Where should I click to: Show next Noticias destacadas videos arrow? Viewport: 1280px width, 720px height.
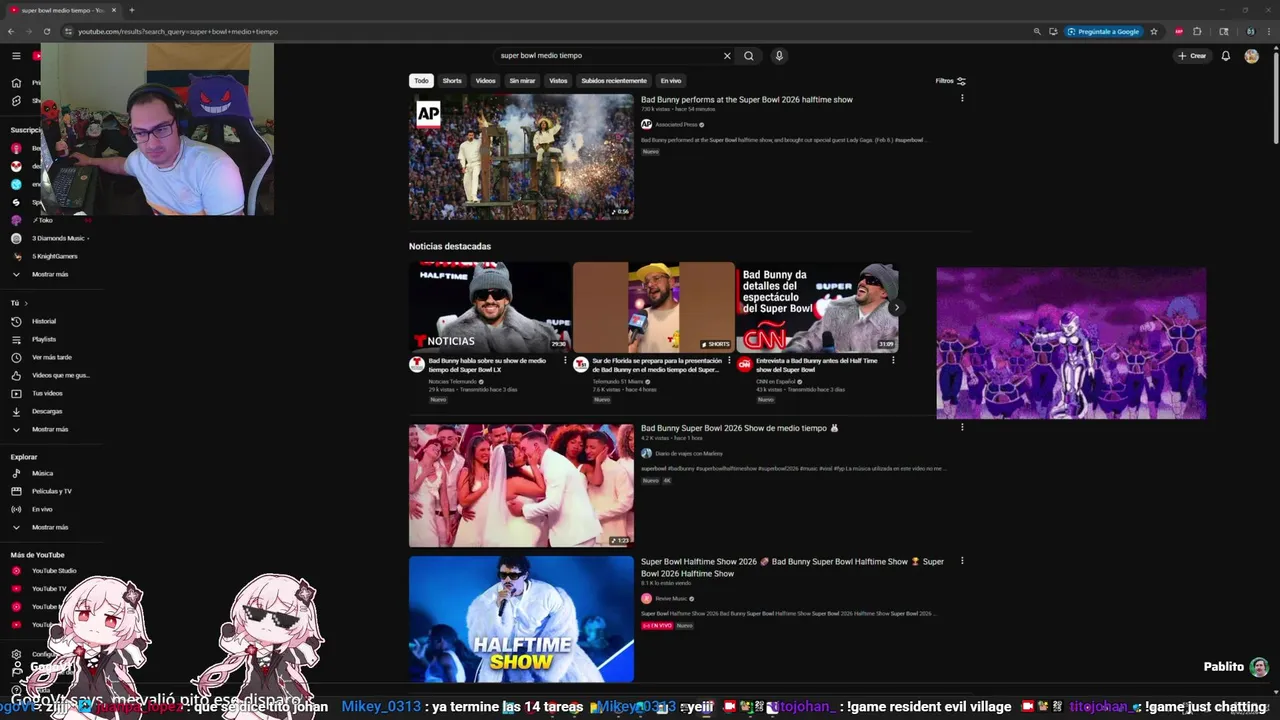pos(896,308)
